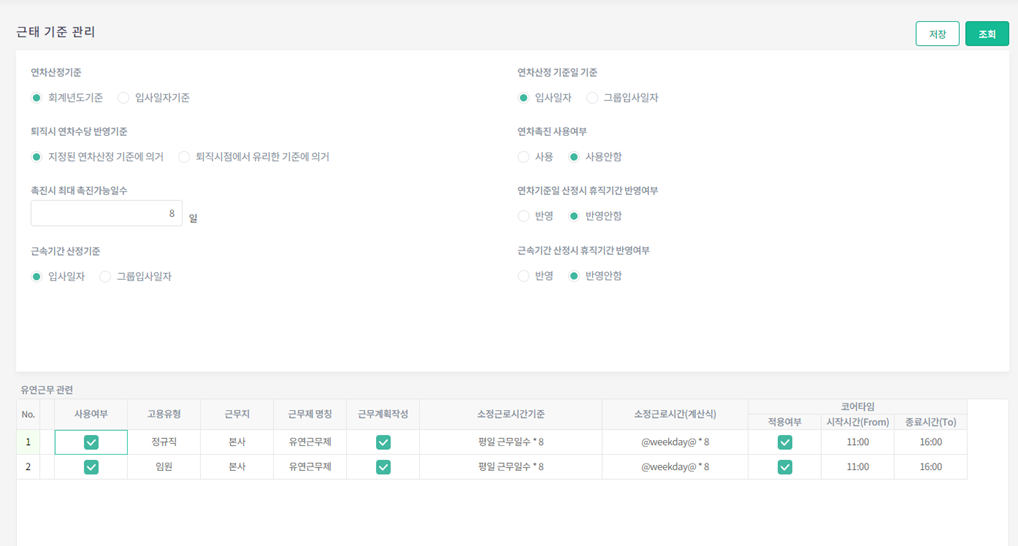Click the 촉진시 최대 촉진가능일수 input field
Image resolution: width=1018 pixels, height=546 pixels.
pyautogui.click(x=106, y=214)
